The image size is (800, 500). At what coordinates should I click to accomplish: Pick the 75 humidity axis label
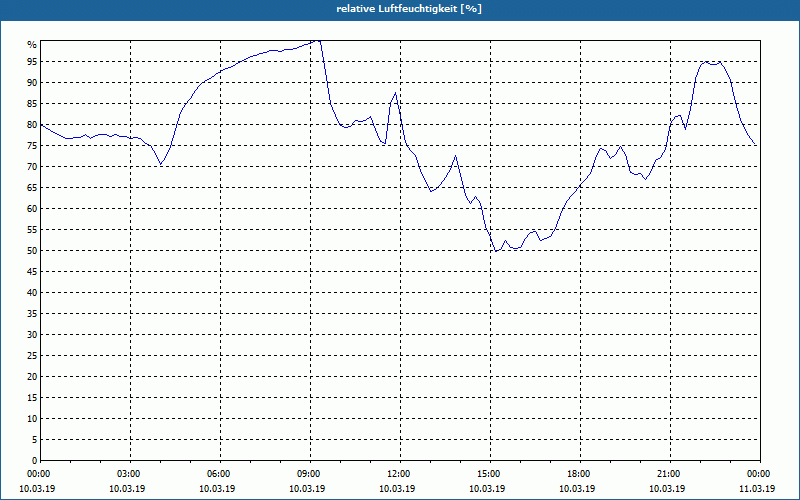point(32,145)
